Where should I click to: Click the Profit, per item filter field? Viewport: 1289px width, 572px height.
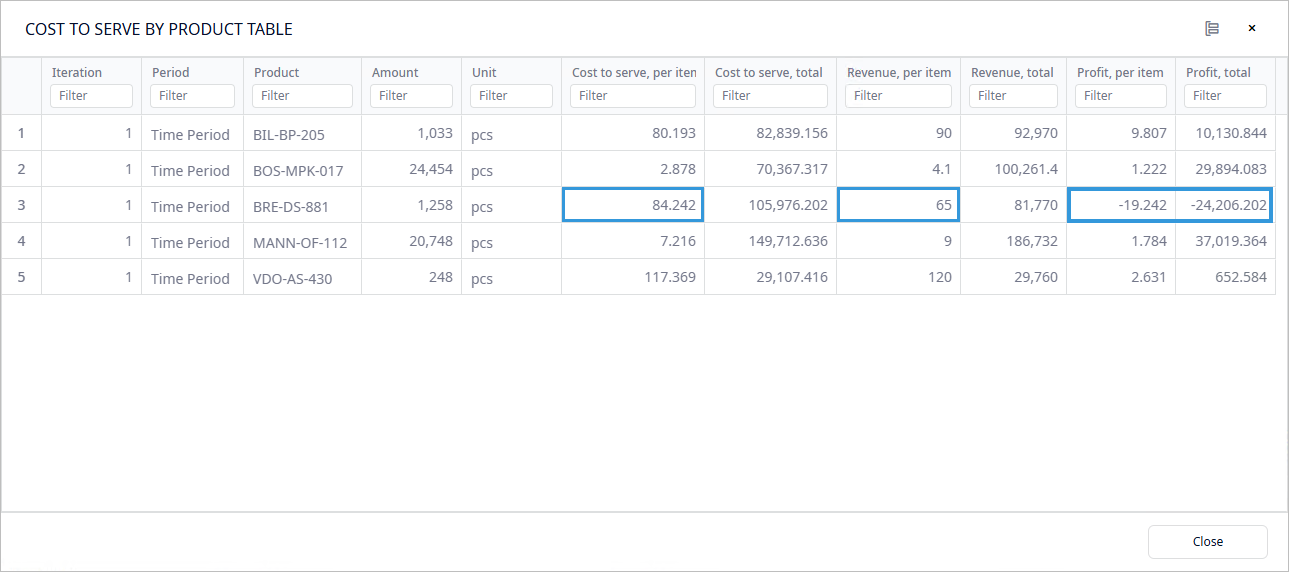click(x=1120, y=96)
